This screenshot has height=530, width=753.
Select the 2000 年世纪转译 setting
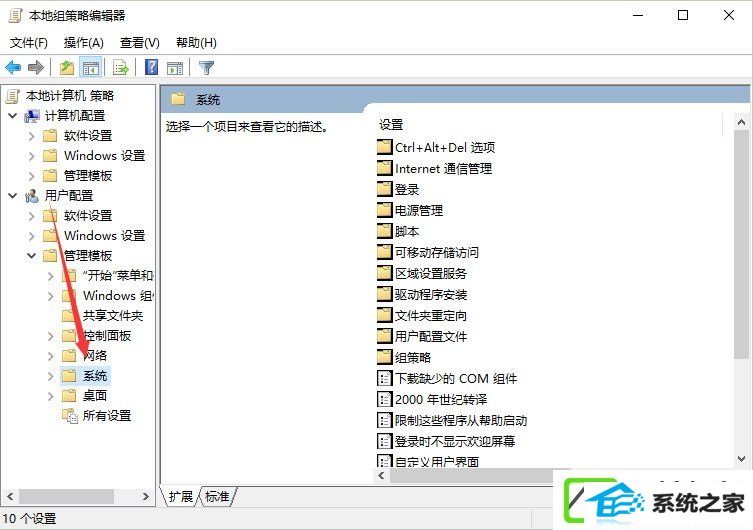click(440, 399)
